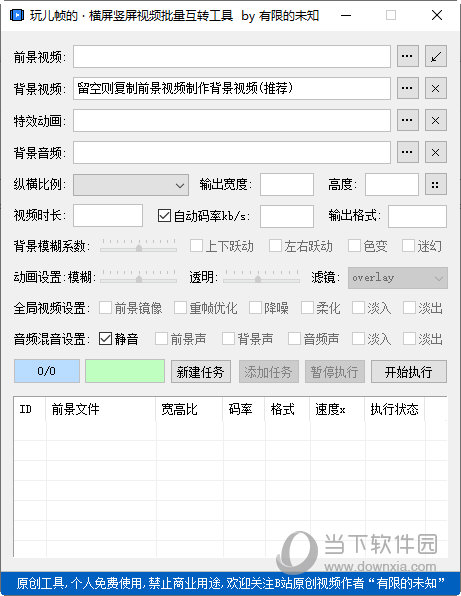Click the app icon in title bar
This screenshot has width=461, height=596.
17,16
